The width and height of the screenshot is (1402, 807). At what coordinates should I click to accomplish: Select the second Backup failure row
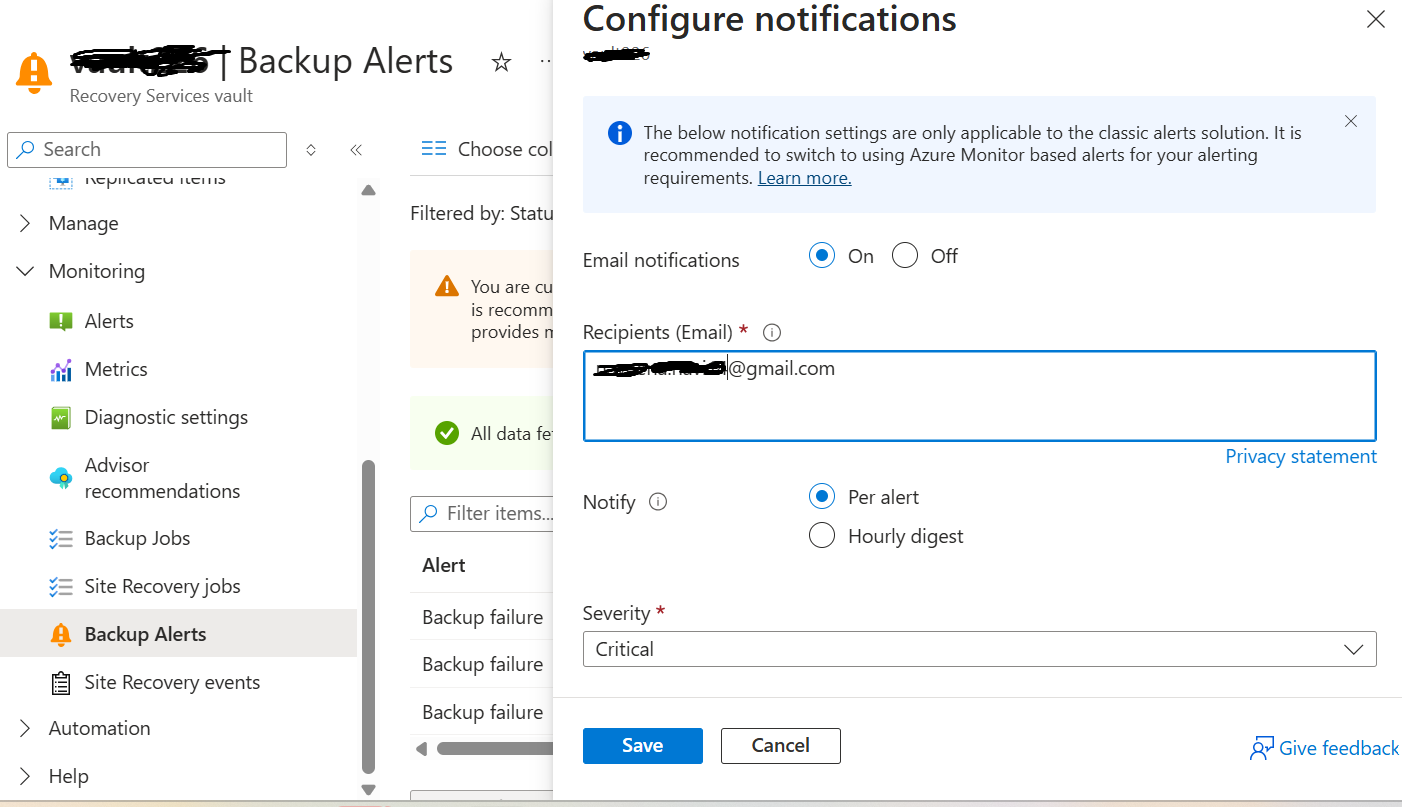[482, 664]
